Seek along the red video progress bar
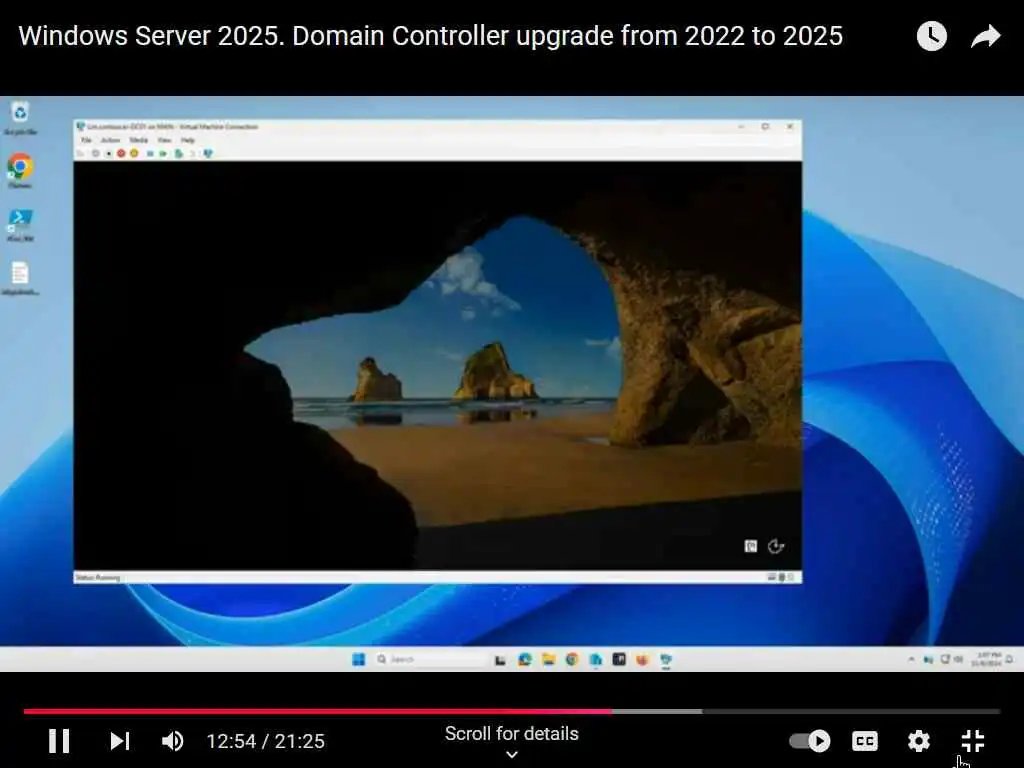Viewport: 1024px width, 768px height. click(318, 711)
